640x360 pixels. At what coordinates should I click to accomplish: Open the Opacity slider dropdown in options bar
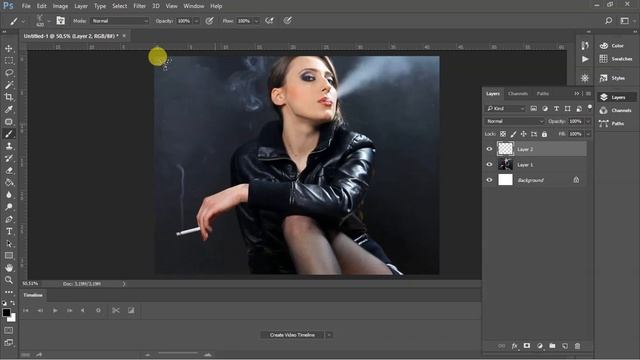point(196,21)
